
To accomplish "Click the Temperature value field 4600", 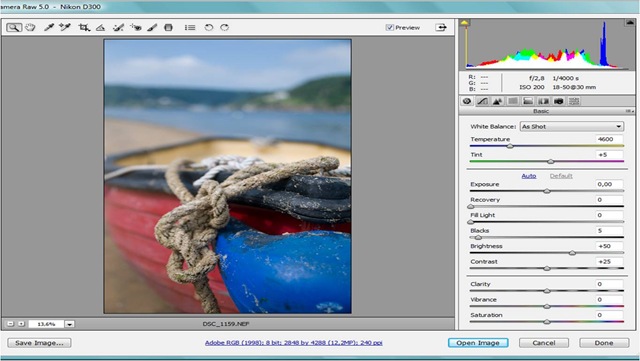I will pyautogui.click(x=609, y=139).
